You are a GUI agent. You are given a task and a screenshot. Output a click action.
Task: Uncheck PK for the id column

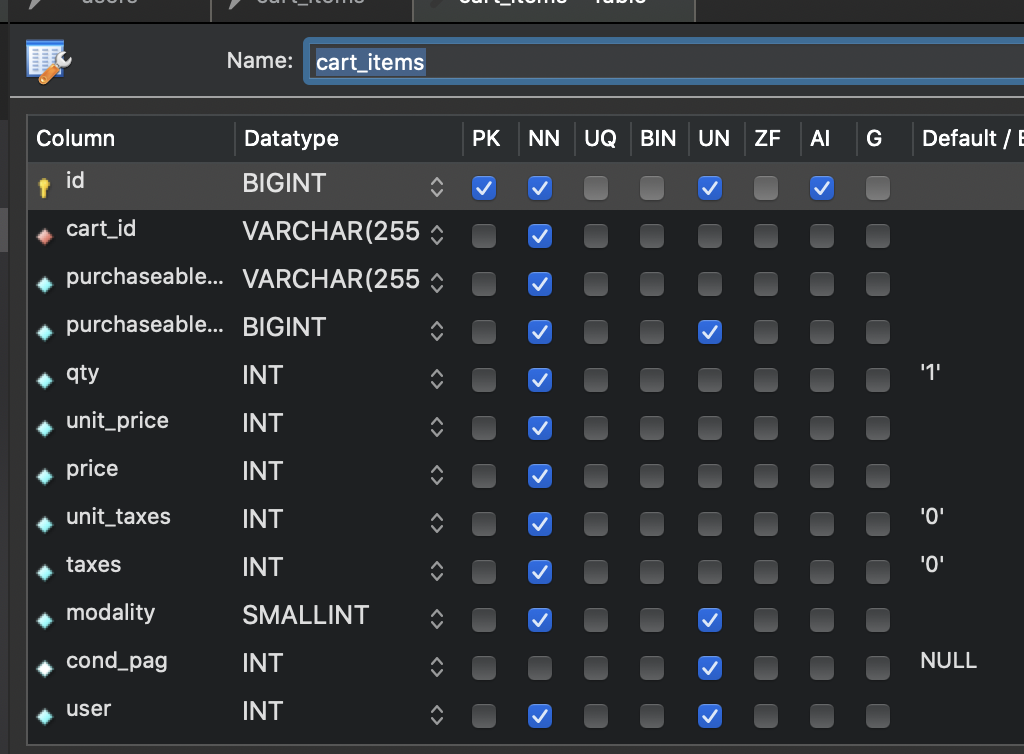coord(484,188)
